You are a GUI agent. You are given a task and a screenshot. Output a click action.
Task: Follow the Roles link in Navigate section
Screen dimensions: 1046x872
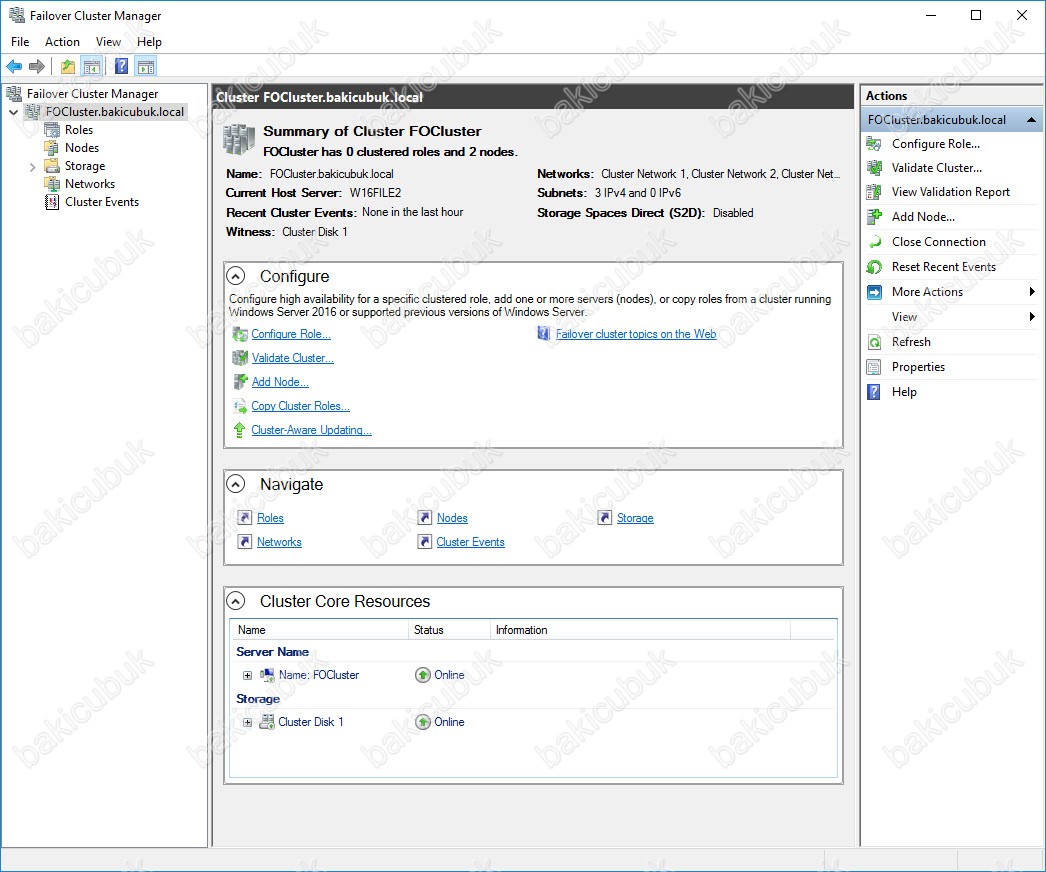[x=270, y=518]
